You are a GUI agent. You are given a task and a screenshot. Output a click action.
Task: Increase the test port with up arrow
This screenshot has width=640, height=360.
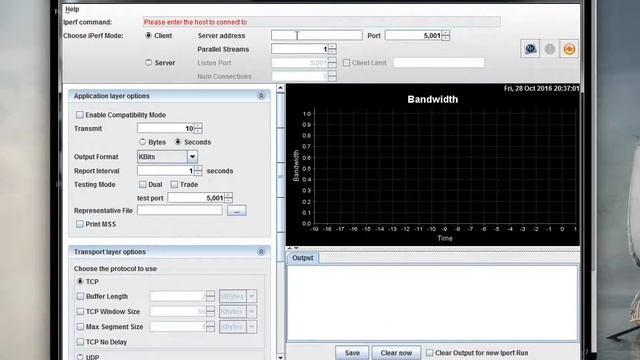[x=229, y=195]
